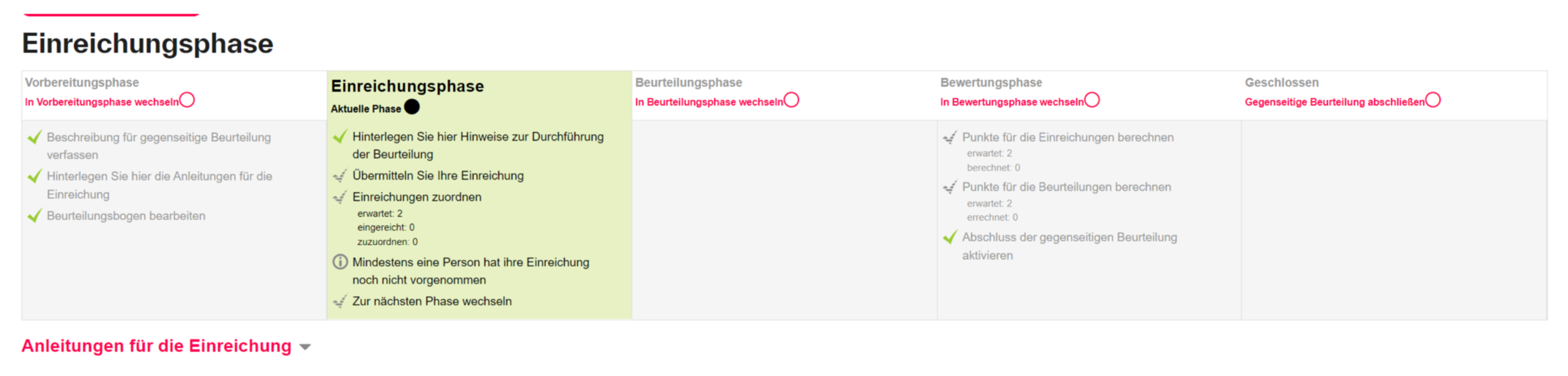1568x376 pixels.
Task: Expand the Anleitungen für die Einreichung arrow
Action: [306, 347]
